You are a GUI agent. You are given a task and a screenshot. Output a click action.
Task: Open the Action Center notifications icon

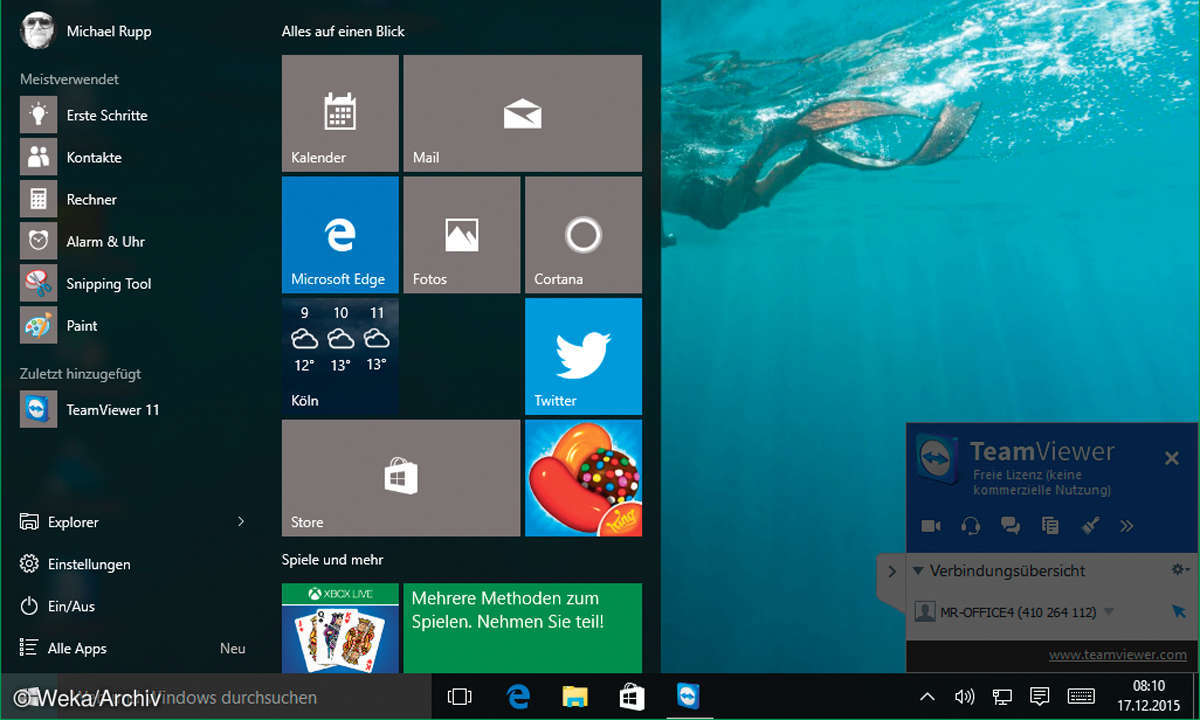tap(1039, 697)
